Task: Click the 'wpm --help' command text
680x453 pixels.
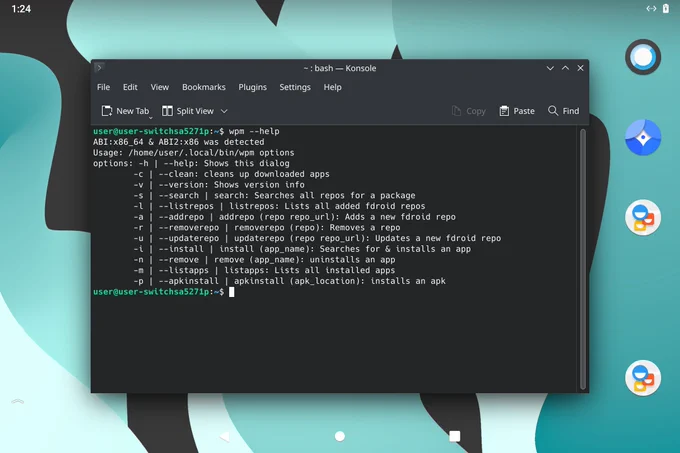Action: pos(254,131)
